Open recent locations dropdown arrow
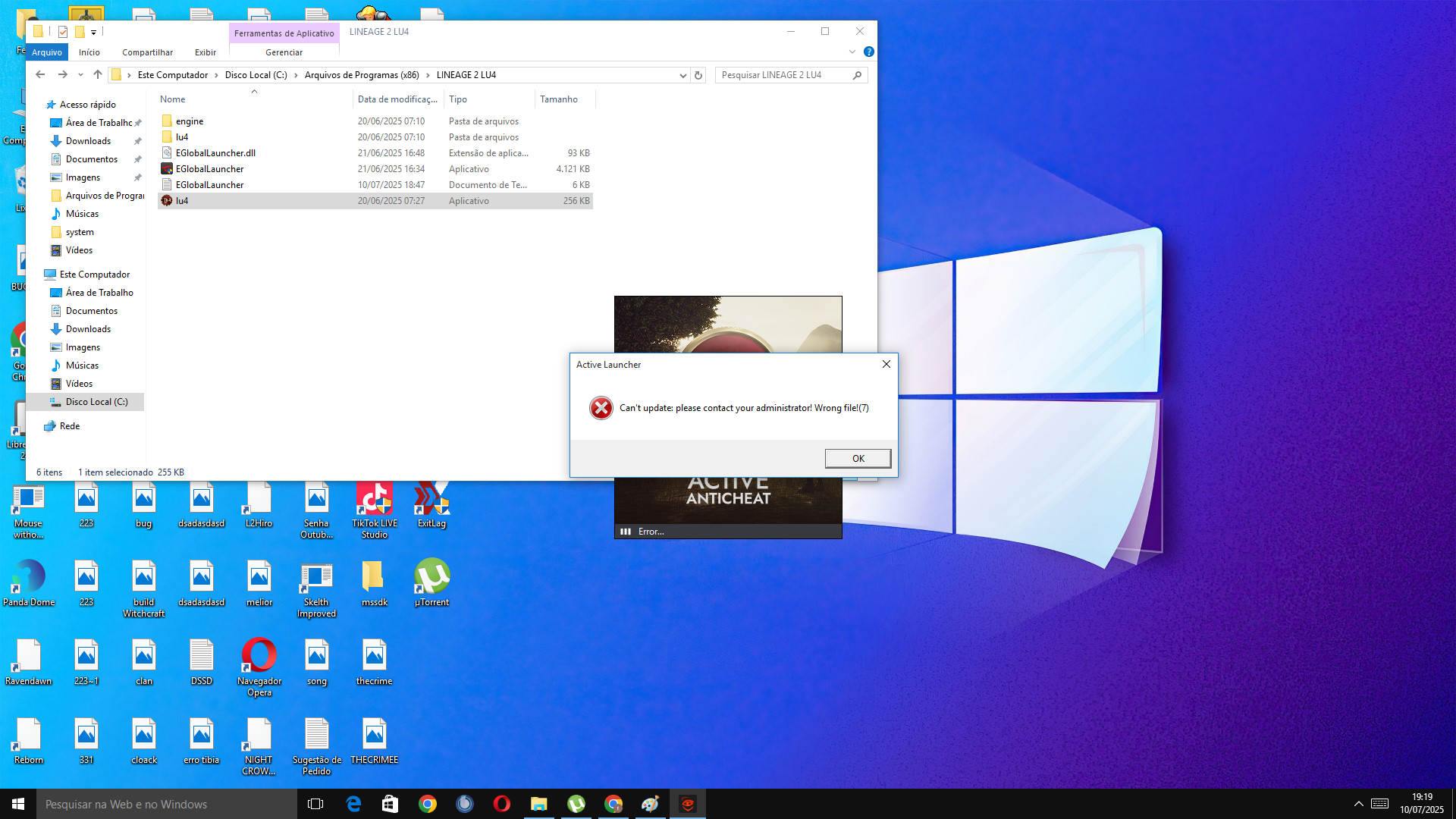The width and height of the screenshot is (1456, 819). pyautogui.click(x=80, y=75)
